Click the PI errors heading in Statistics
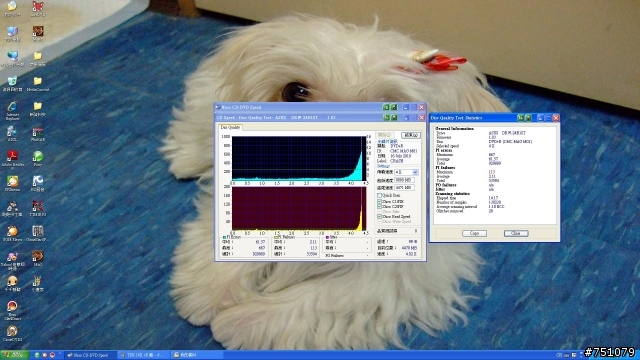 pos(443,150)
